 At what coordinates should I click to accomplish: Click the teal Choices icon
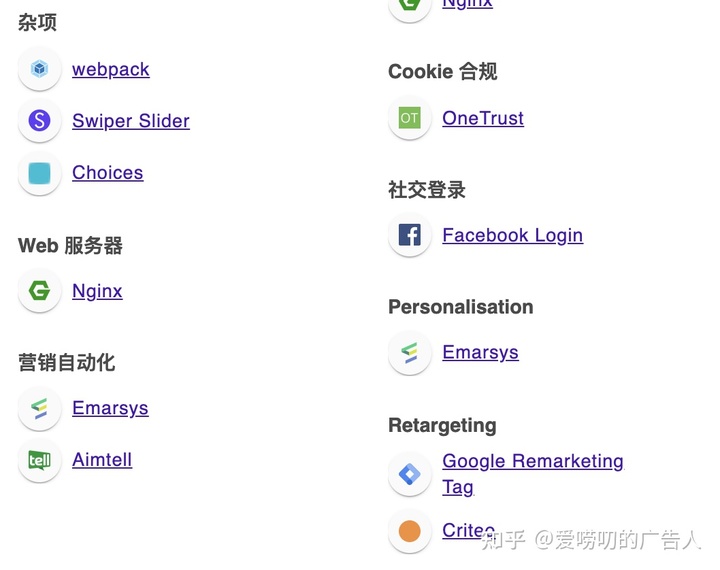click(x=39, y=173)
